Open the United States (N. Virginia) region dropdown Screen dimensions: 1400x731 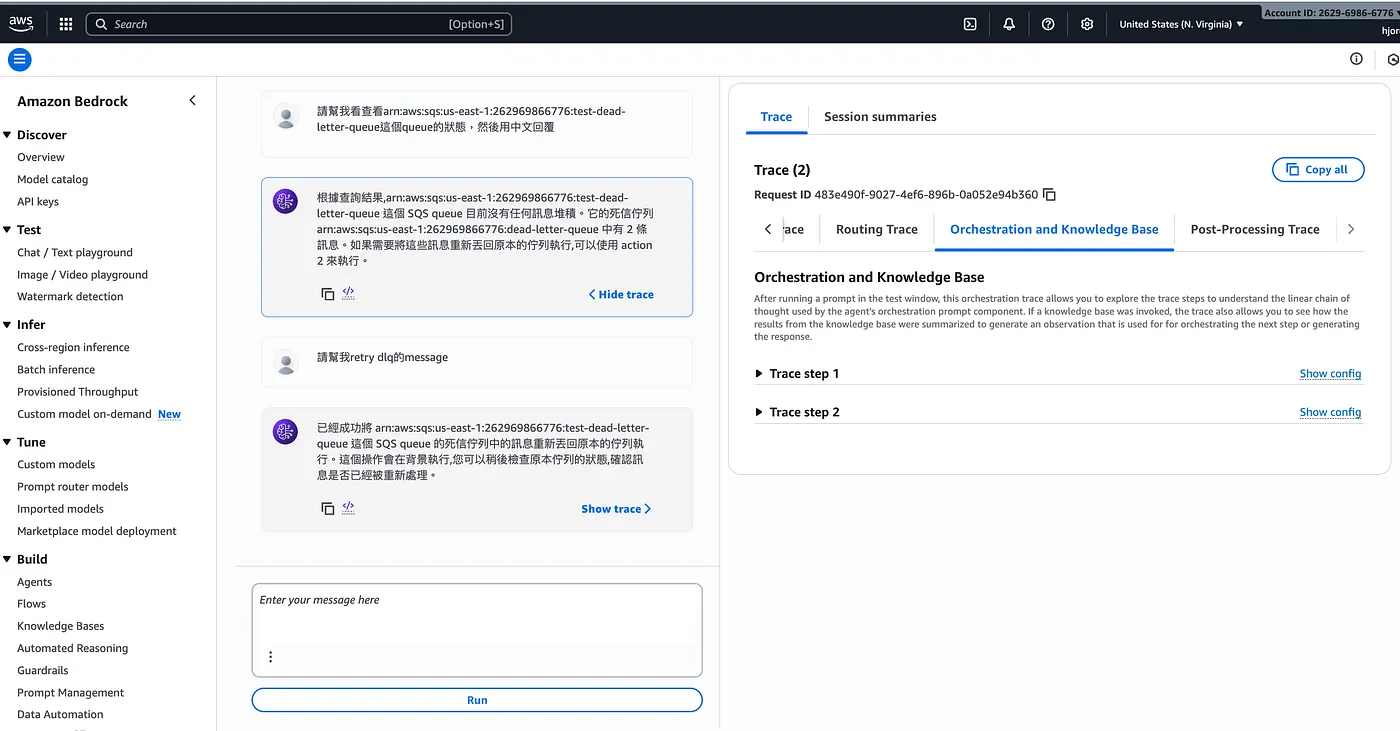point(1181,24)
